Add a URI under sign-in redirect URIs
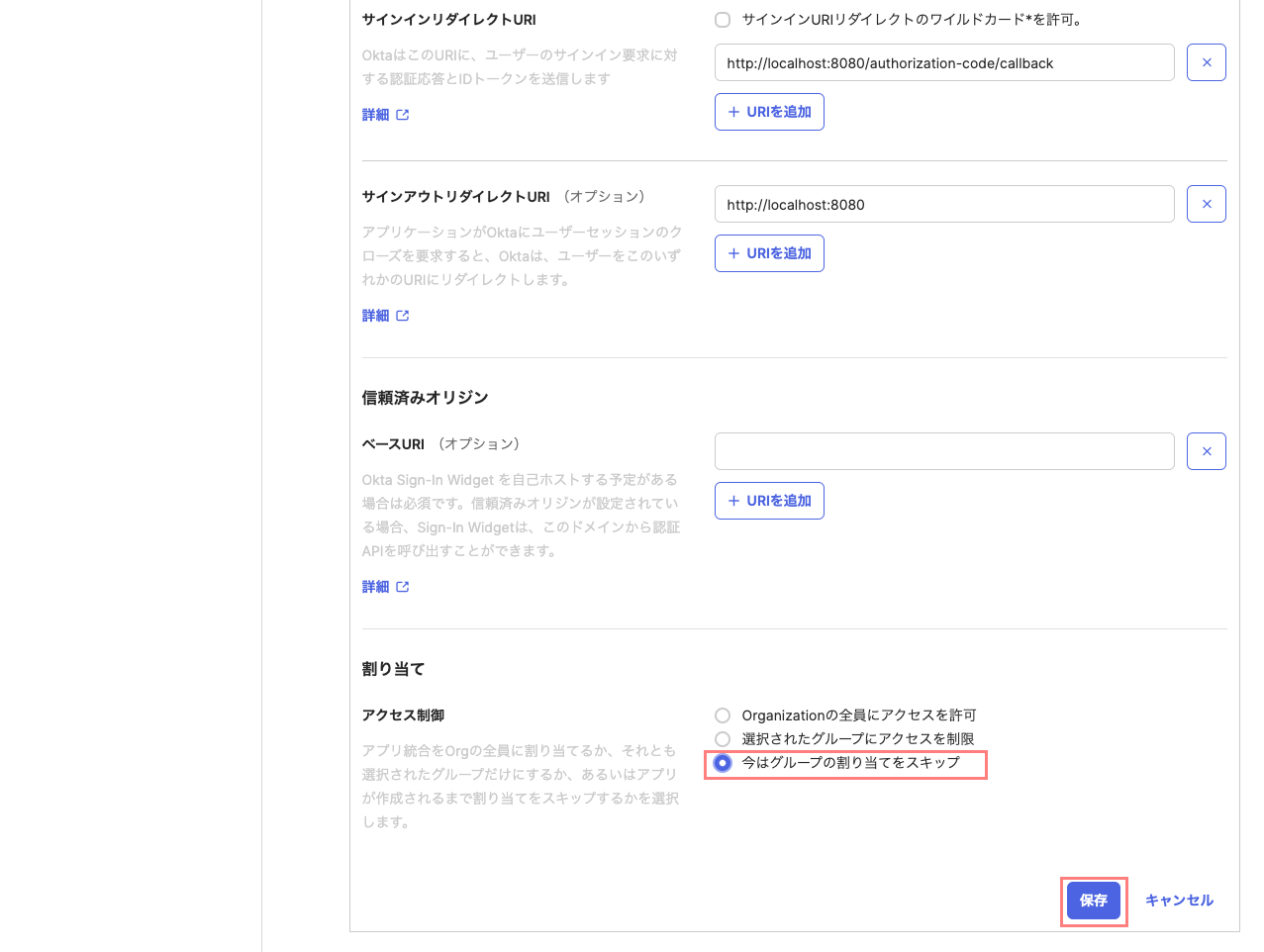This screenshot has height=952, width=1264. click(x=769, y=112)
